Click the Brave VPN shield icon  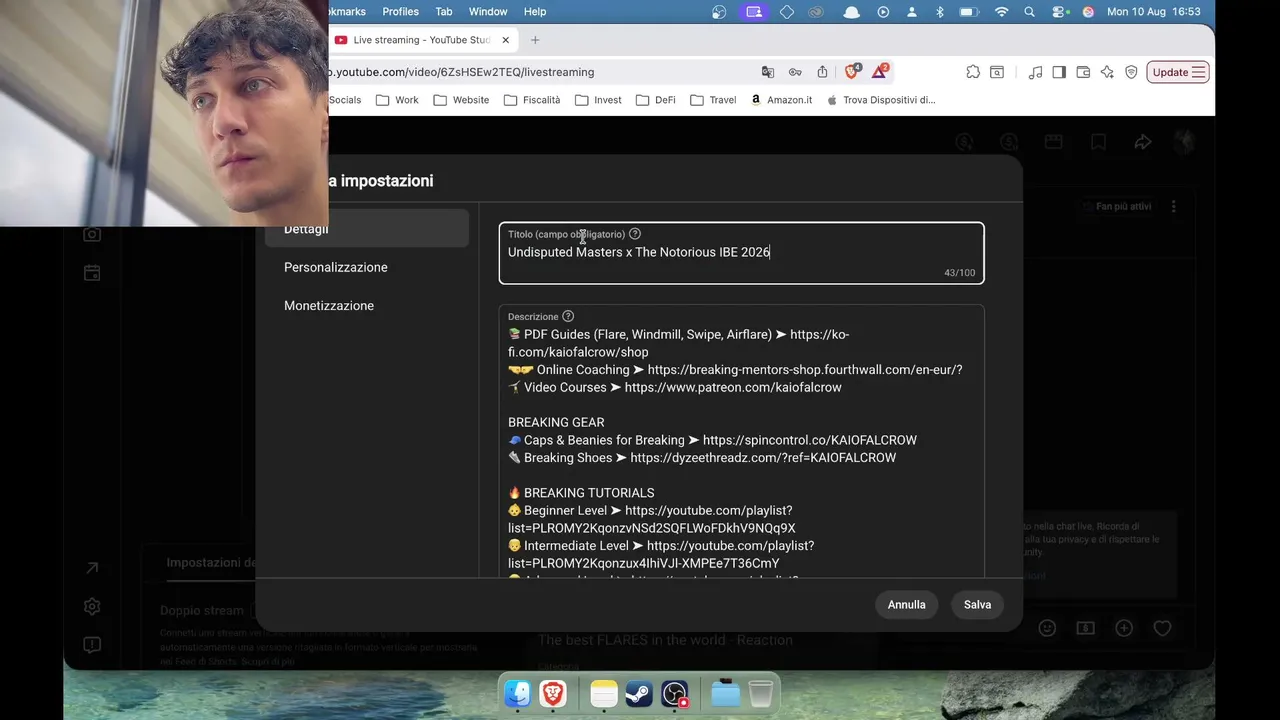click(x=1131, y=72)
